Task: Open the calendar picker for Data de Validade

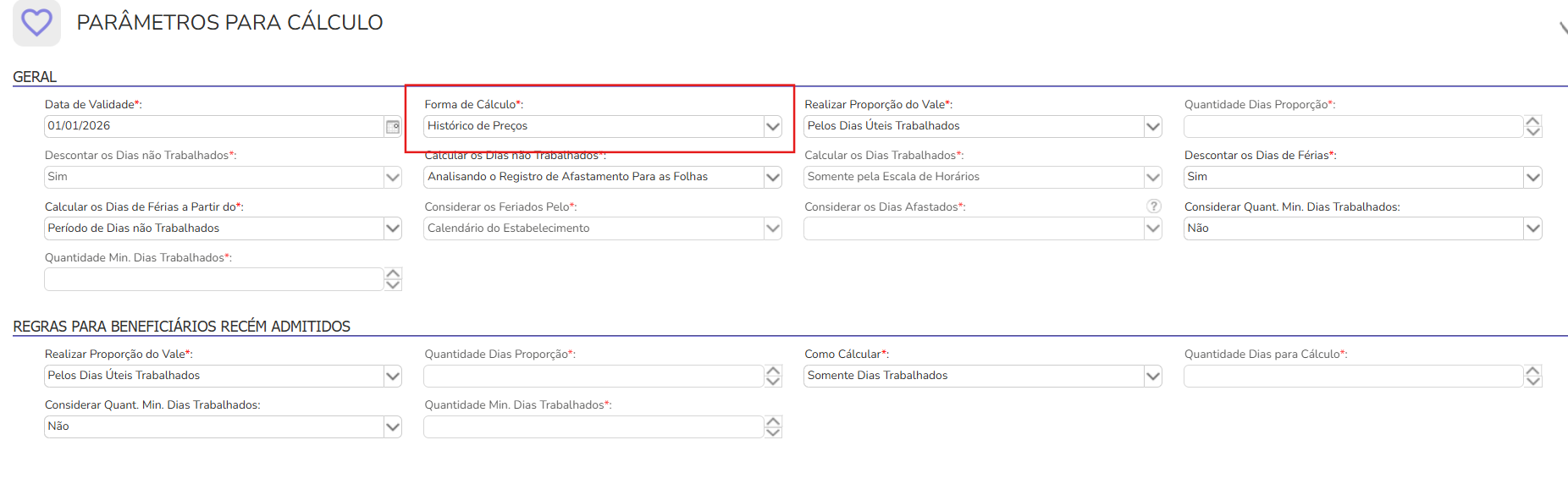Action: (x=393, y=127)
